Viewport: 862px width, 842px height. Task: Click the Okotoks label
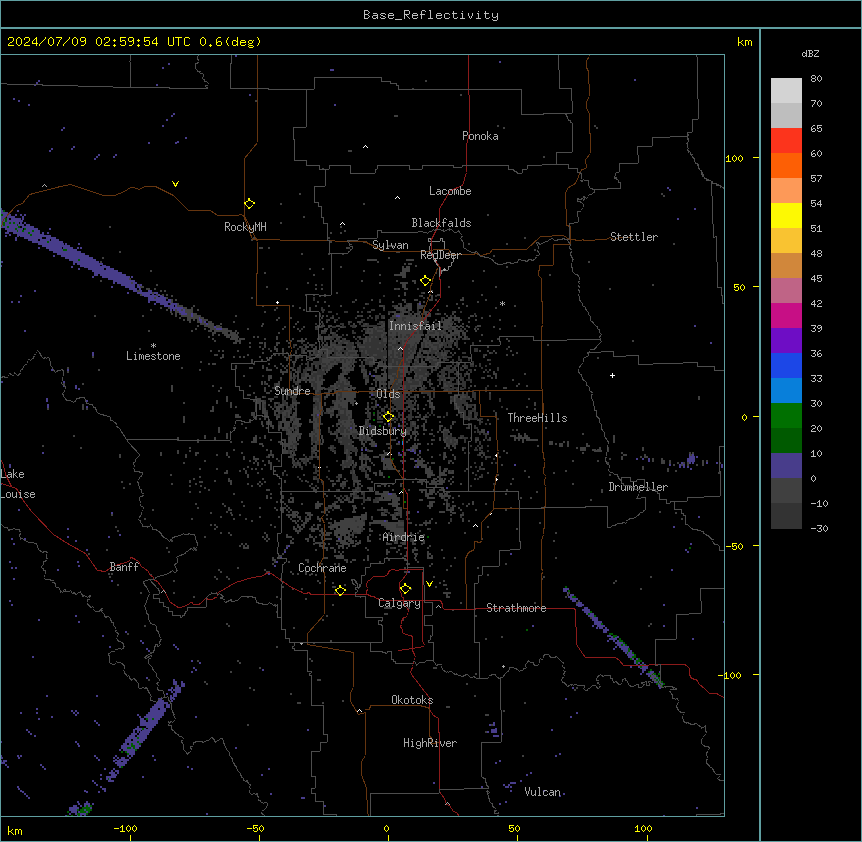click(x=412, y=700)
